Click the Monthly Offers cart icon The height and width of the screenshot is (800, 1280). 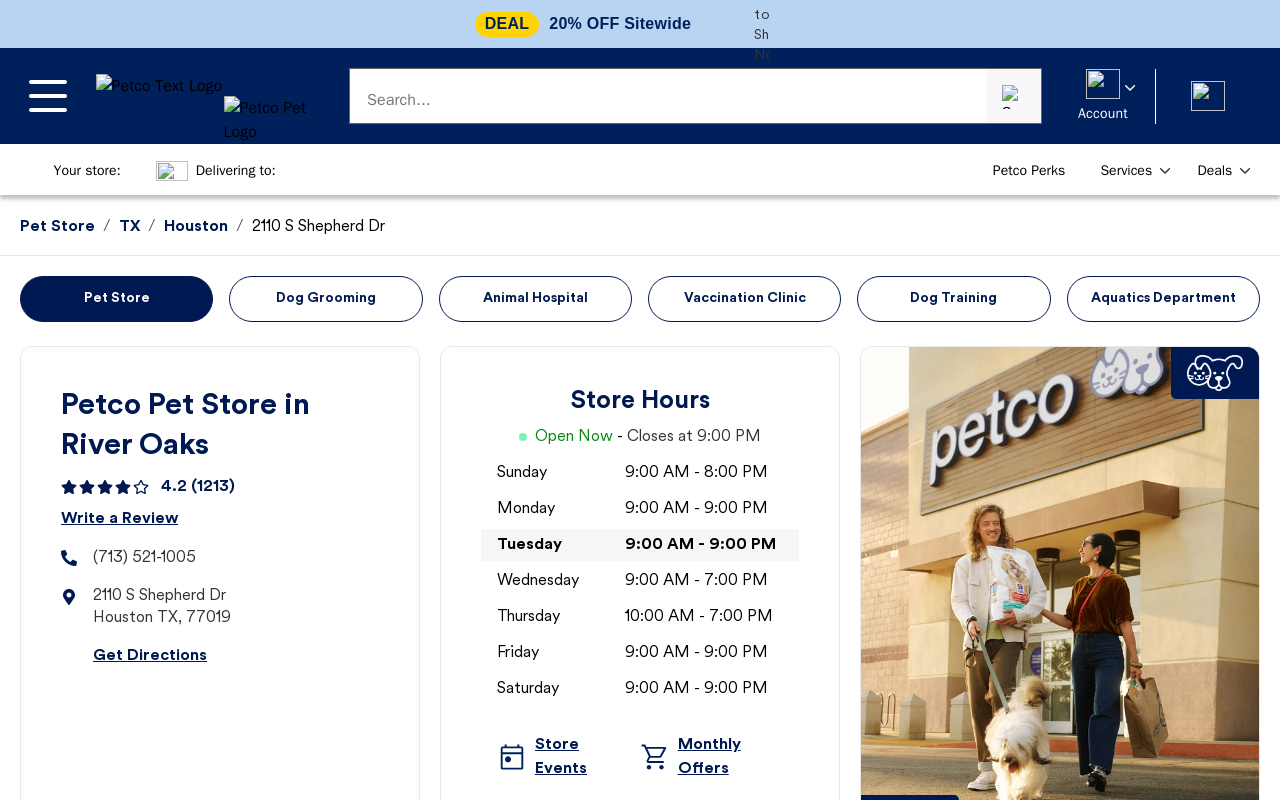pyautogui.click(x=654, y=757)
